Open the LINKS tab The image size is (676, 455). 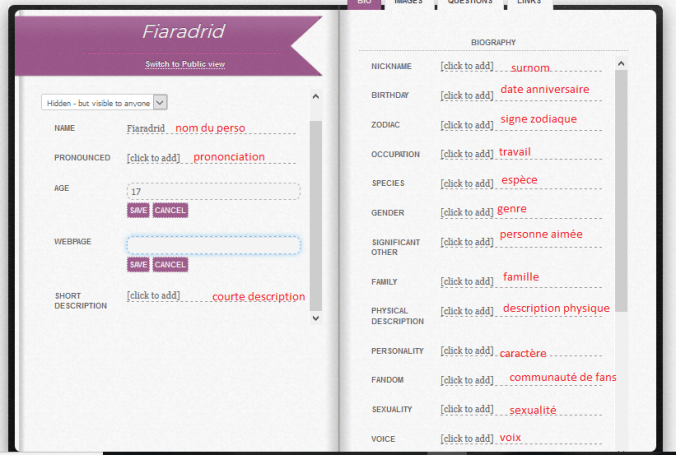pos(529,3)
